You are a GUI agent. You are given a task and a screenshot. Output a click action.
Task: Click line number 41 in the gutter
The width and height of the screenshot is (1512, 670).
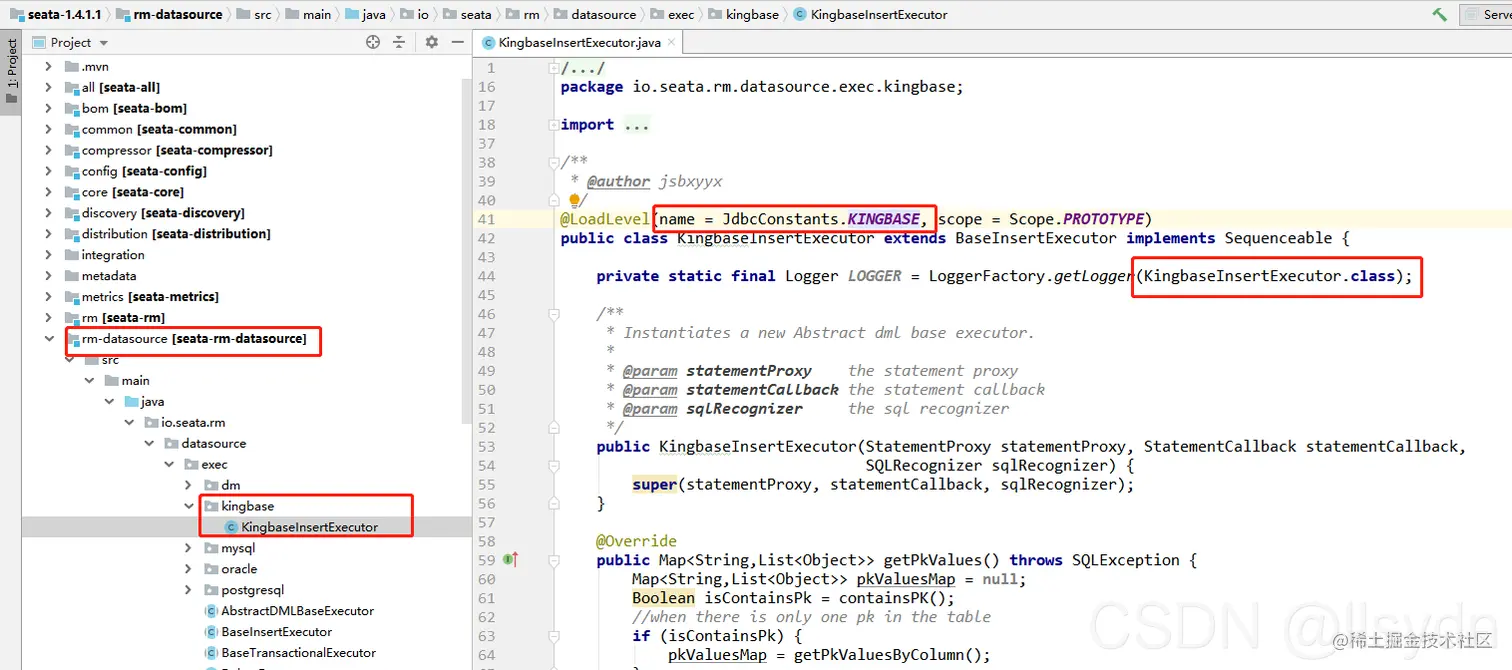click(x=486, y=219)
